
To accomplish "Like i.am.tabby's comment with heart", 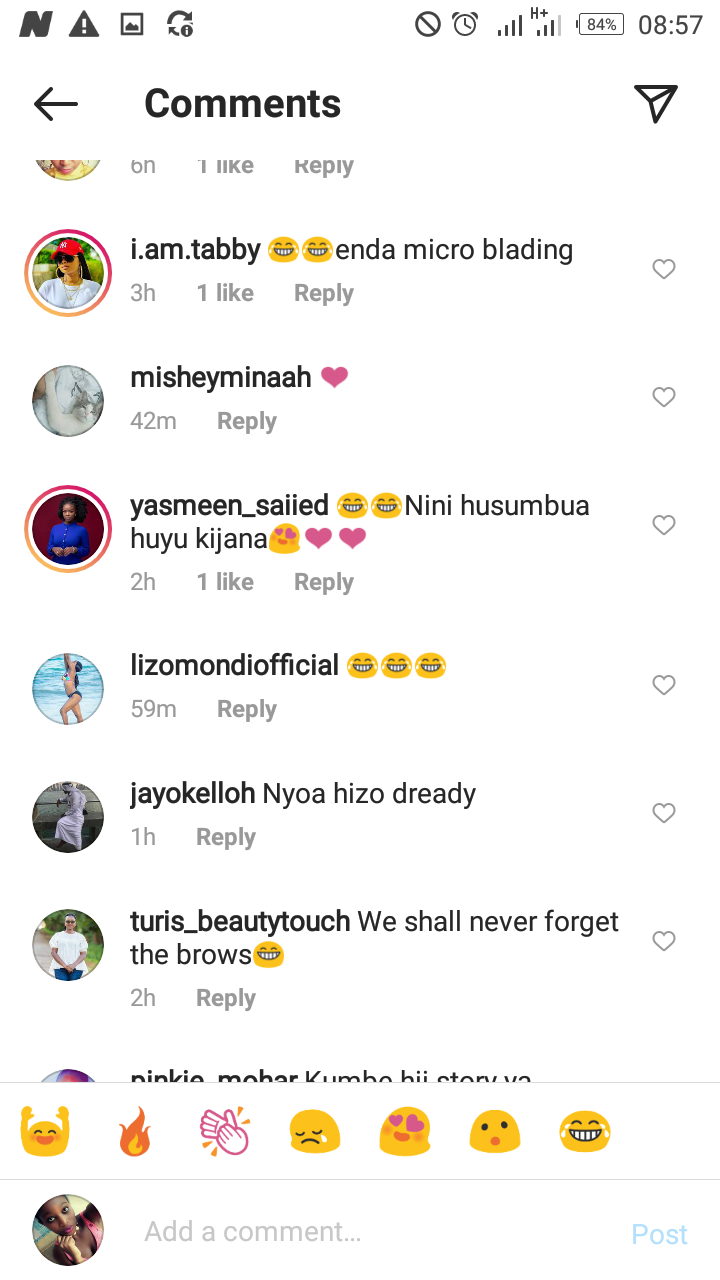I will (x=664, y=269).
